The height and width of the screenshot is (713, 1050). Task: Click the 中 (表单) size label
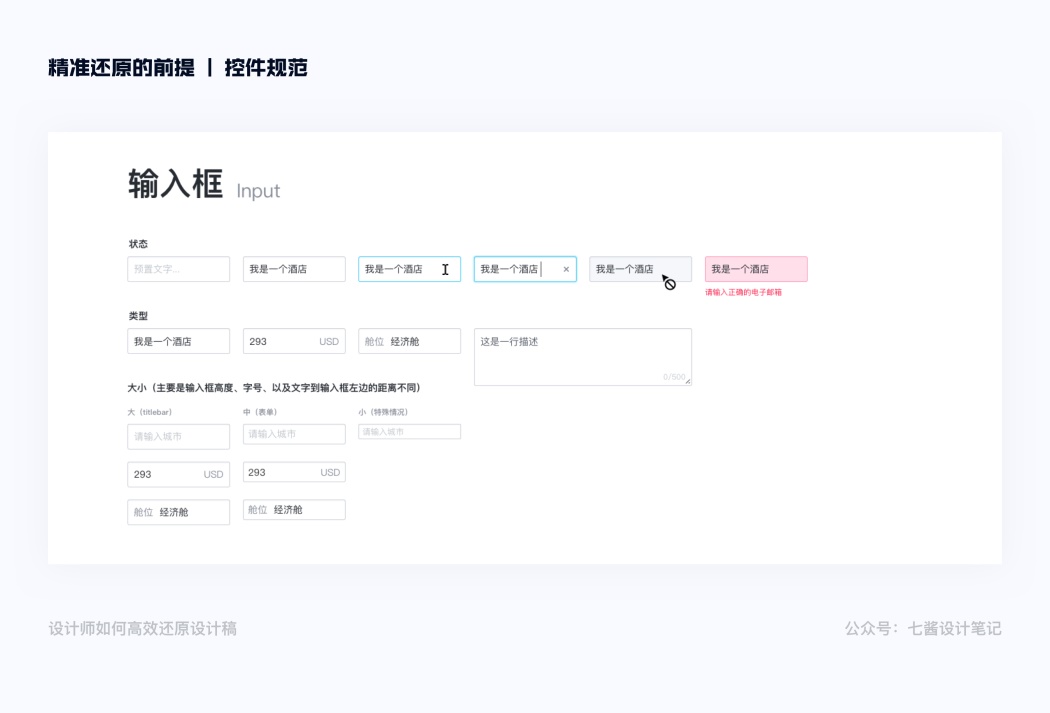[260, 412]
